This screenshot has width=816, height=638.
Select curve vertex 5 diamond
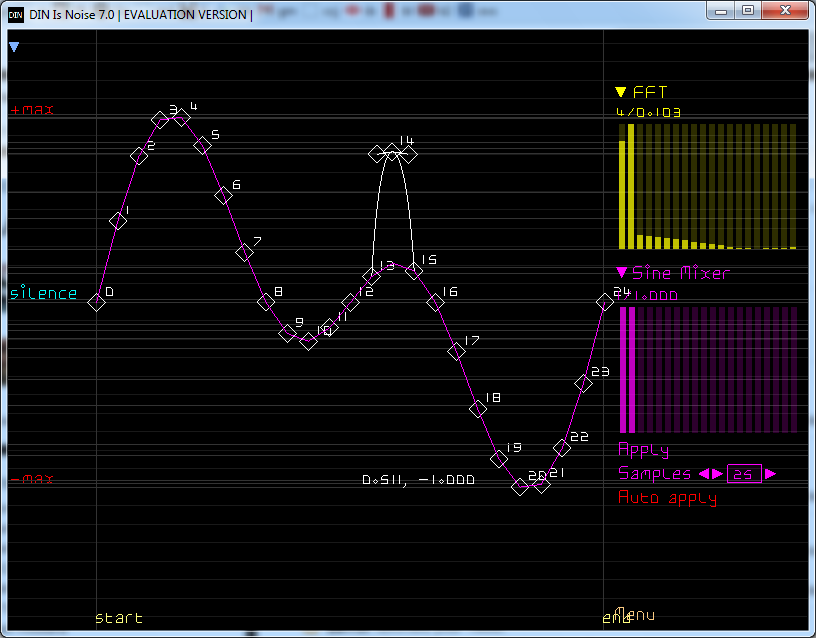pos(203,145)
